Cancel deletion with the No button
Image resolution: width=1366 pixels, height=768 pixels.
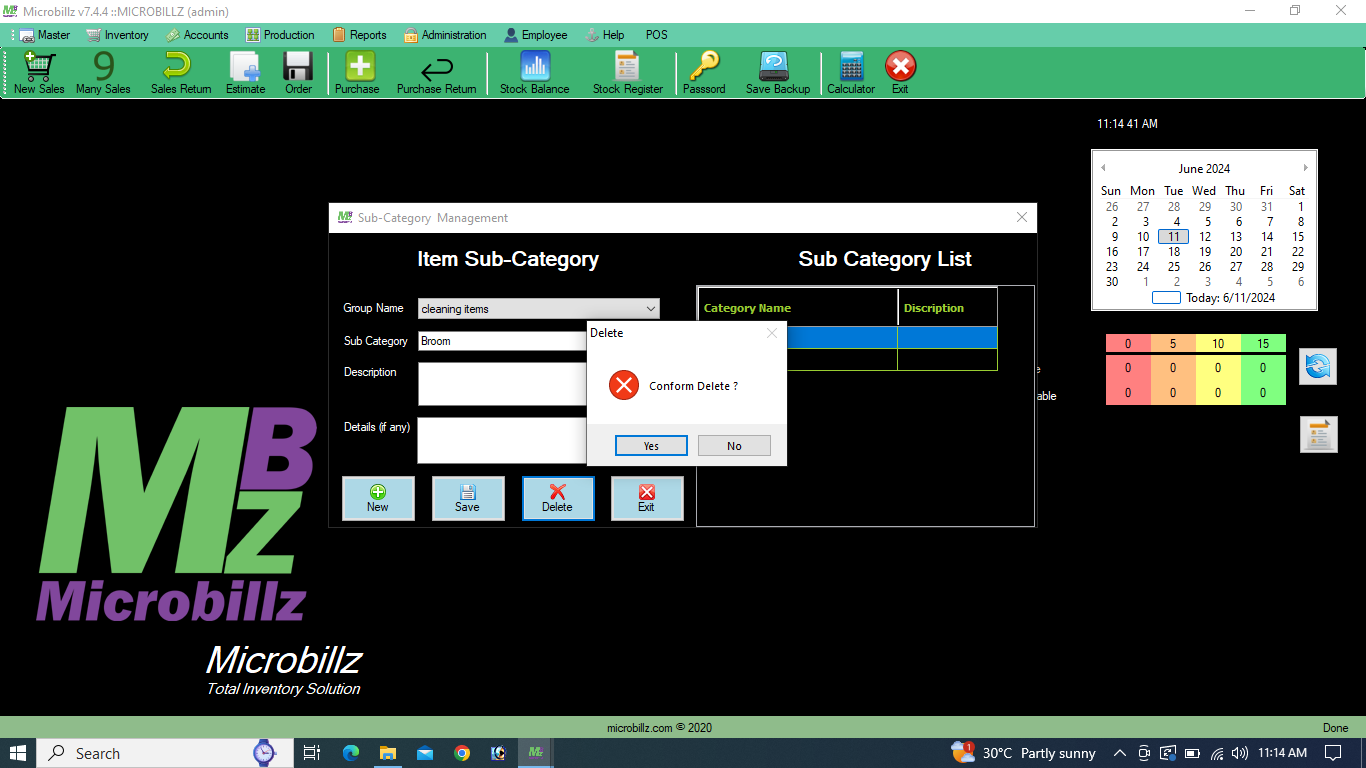[734, 446]
